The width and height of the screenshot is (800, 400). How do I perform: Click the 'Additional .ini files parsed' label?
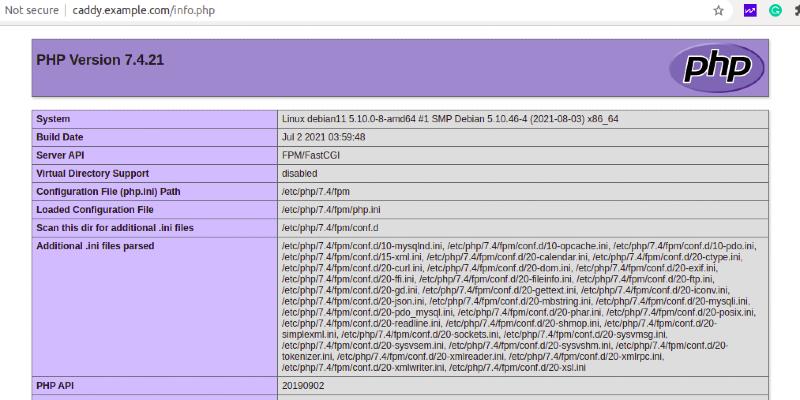[x=95, y=245]
